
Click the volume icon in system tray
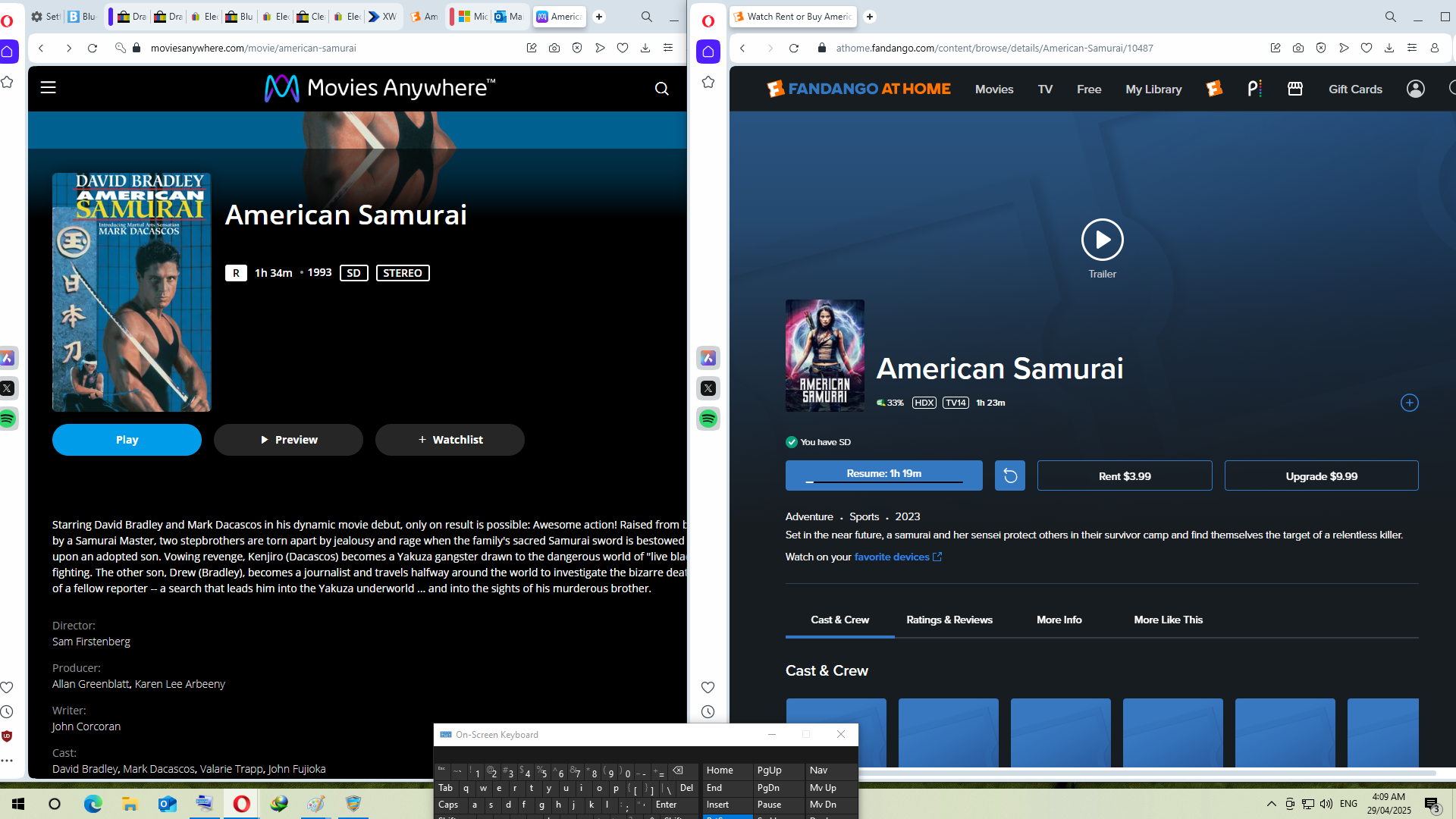click(1326, 804)
